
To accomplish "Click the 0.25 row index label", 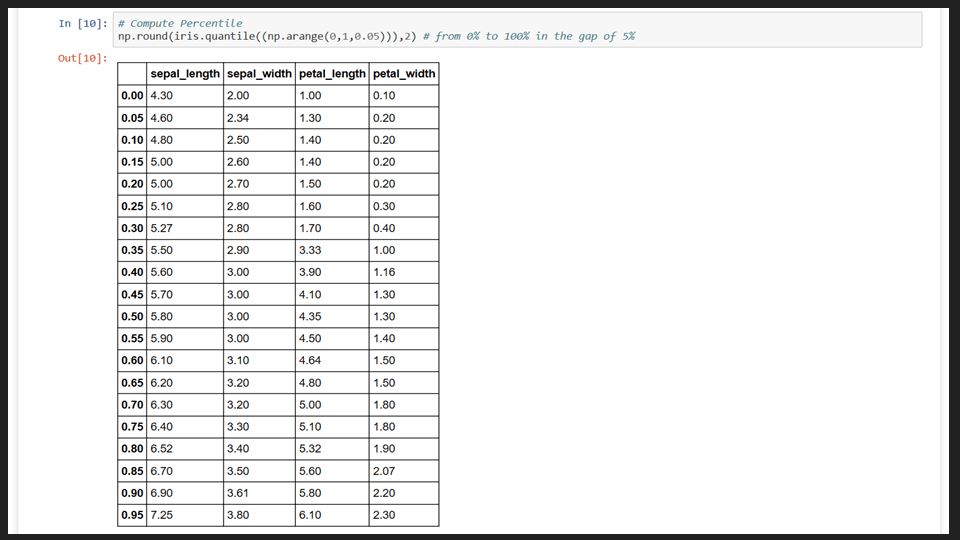I will [132, 206].
